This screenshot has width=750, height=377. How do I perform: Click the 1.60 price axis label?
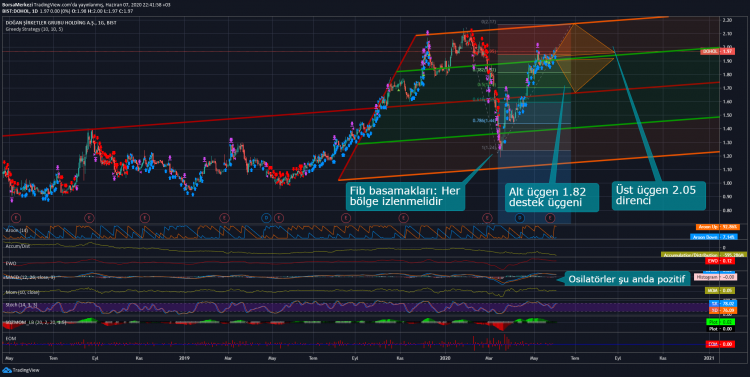(x=728, y=101)
